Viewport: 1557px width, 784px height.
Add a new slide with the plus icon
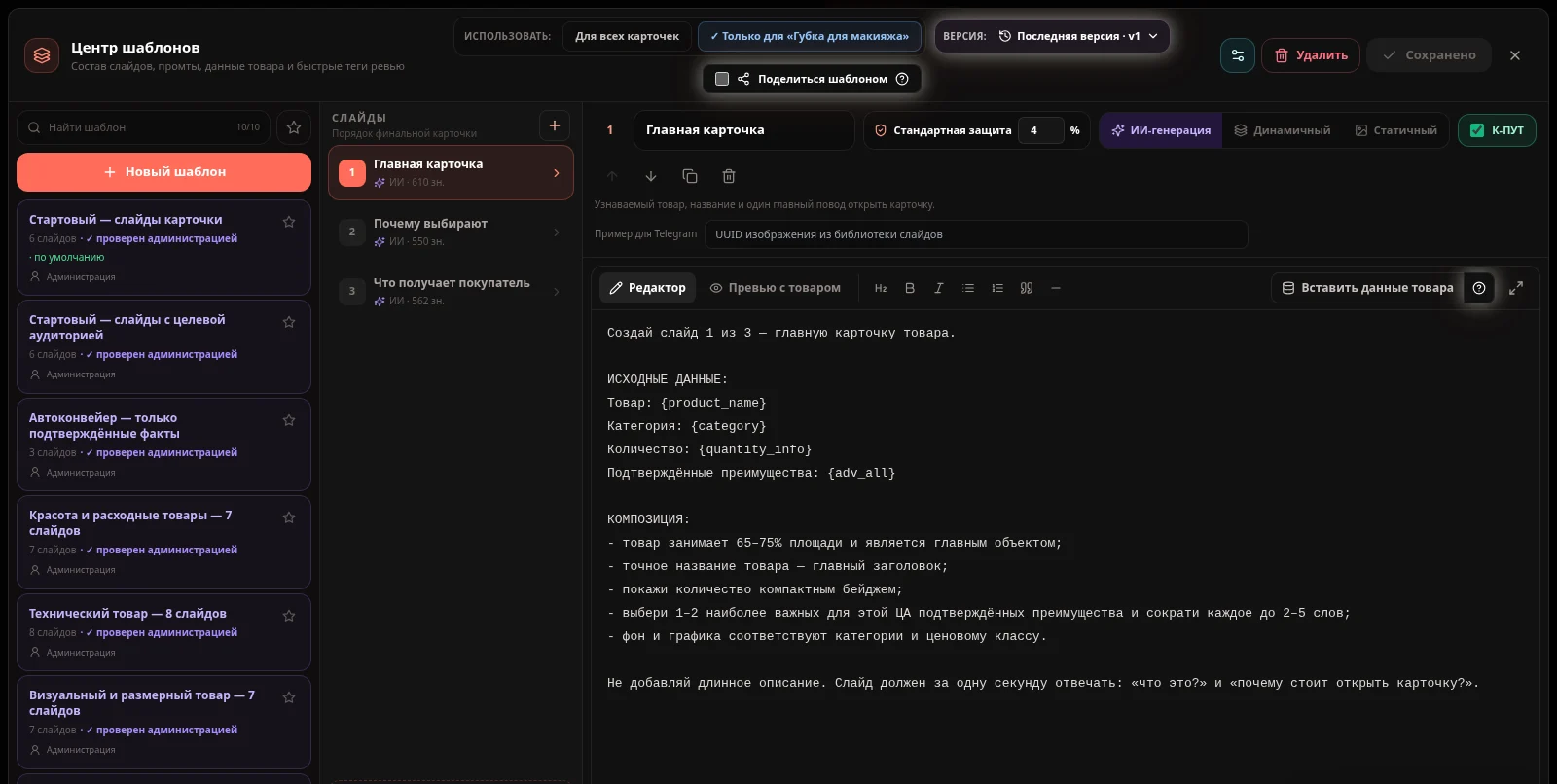(555, 125)
